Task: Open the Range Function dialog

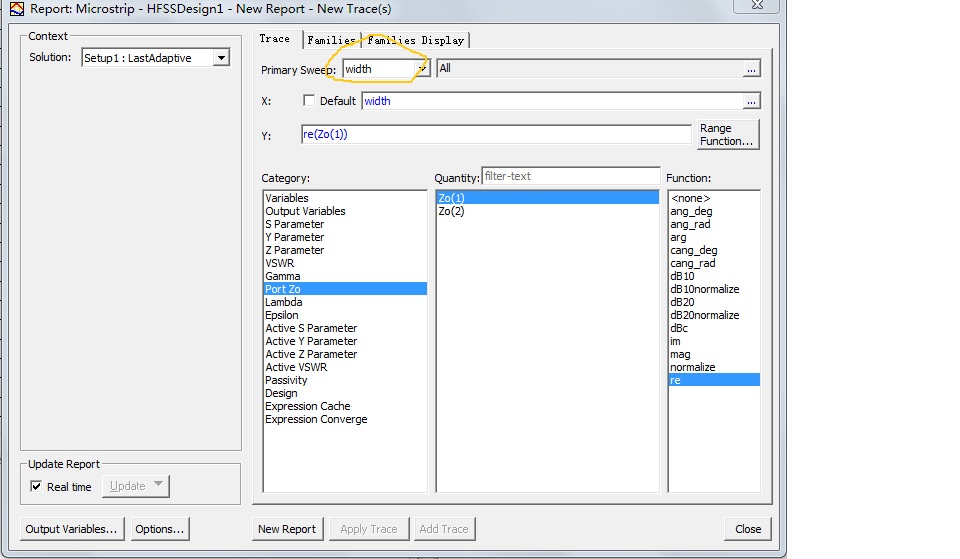Action: point(727,134)
